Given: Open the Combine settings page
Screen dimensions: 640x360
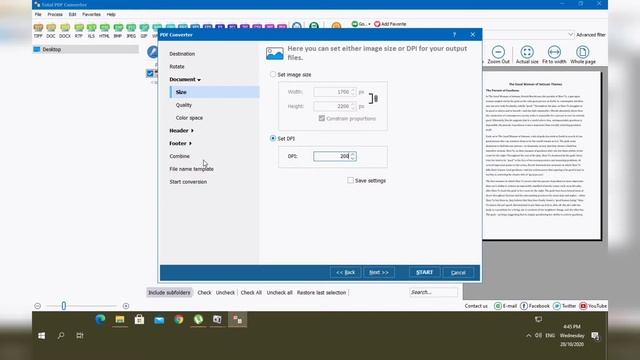Looking at the screenshot, I should coord(180,156).
